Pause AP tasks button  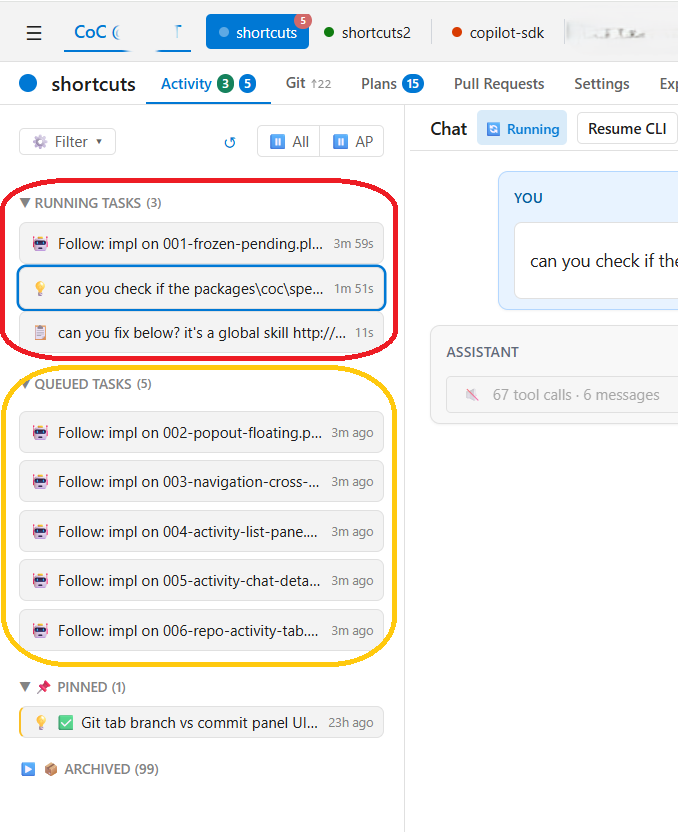point(352,142)
